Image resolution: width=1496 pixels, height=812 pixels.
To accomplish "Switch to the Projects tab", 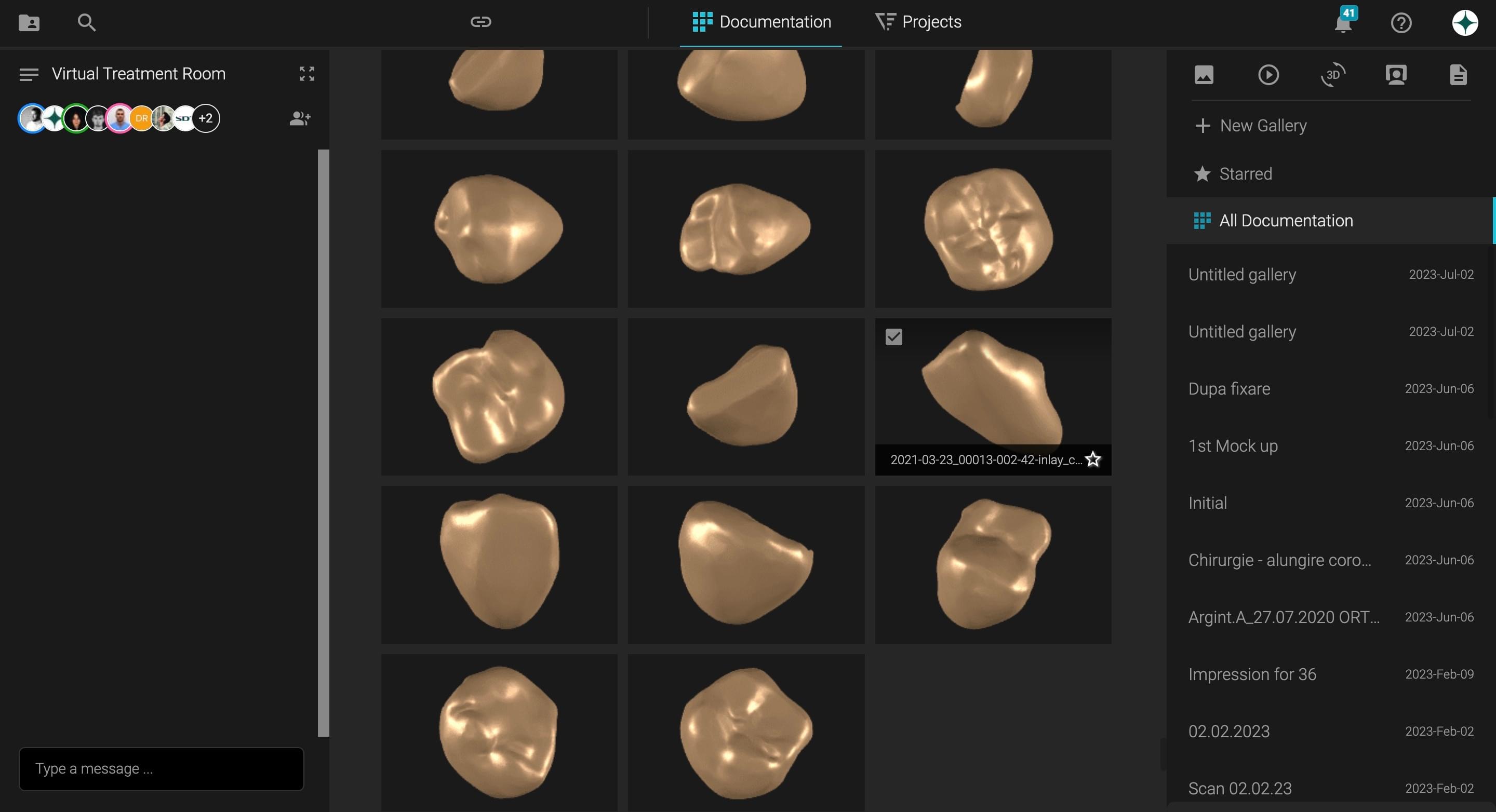I will pyautogui.click(x=918, y=22).
